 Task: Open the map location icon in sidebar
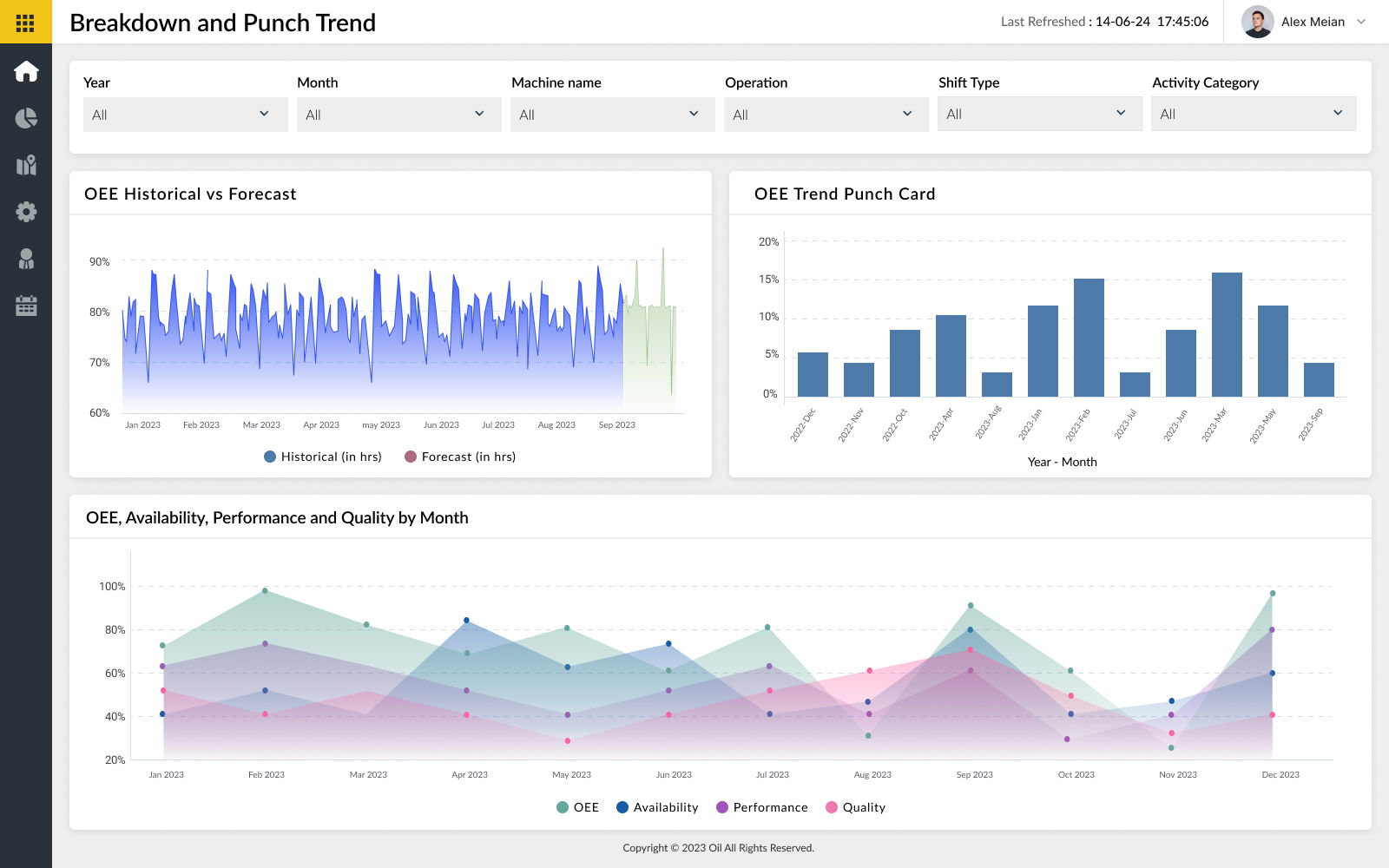pos(26,165)
